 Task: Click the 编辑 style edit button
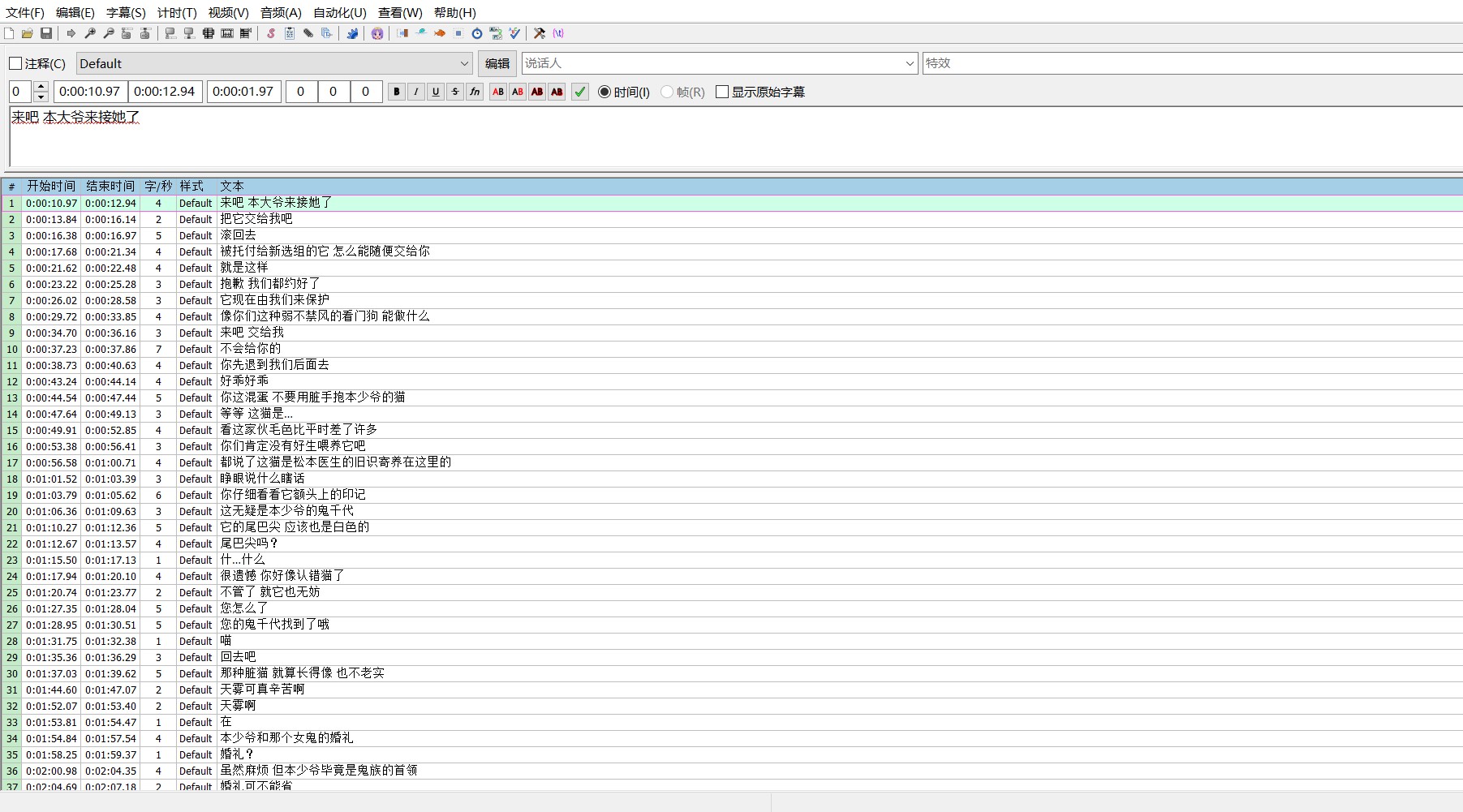(497, 63)
